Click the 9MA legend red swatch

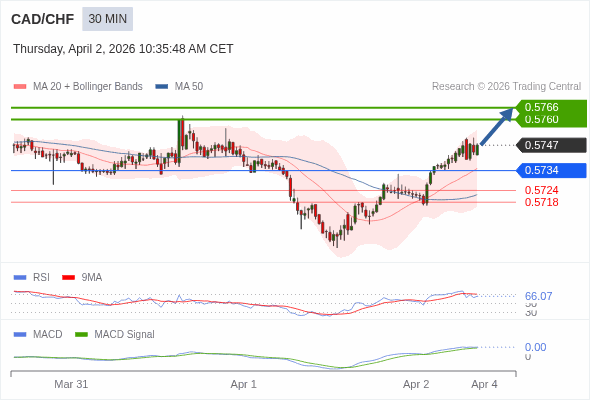point(68,278)
